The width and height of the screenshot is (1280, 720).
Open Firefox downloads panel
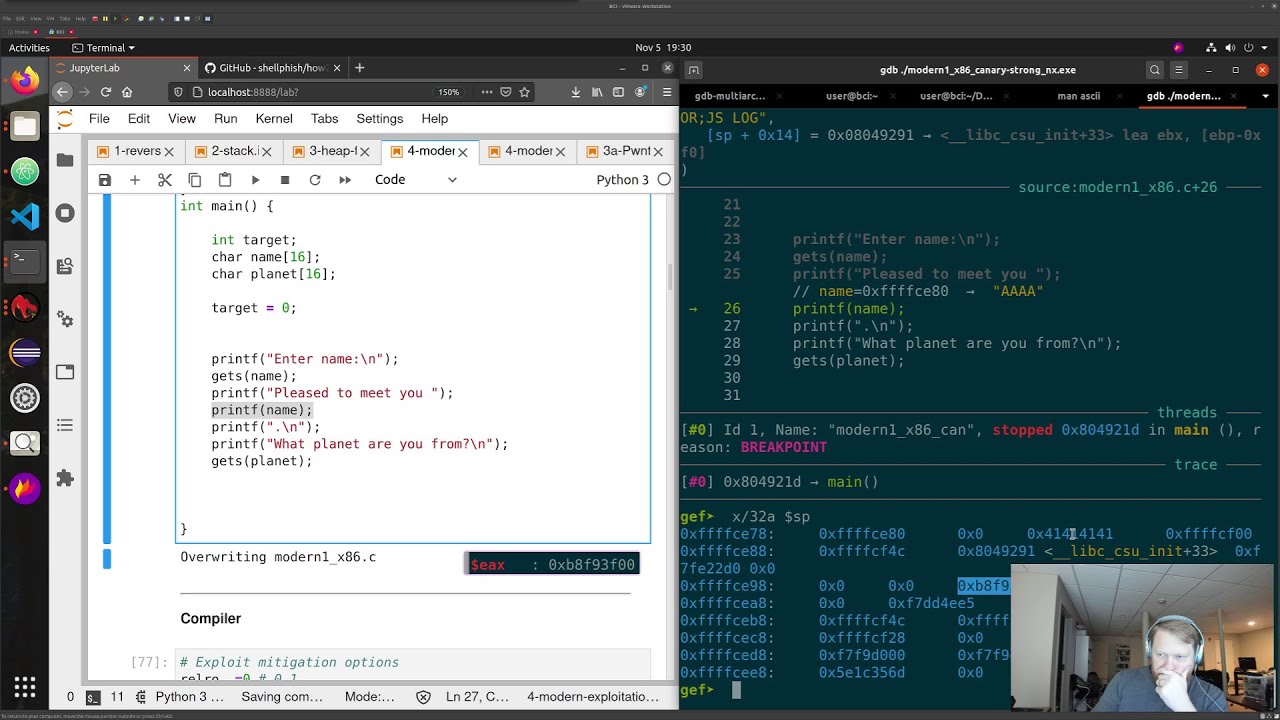tap(576, 92)
